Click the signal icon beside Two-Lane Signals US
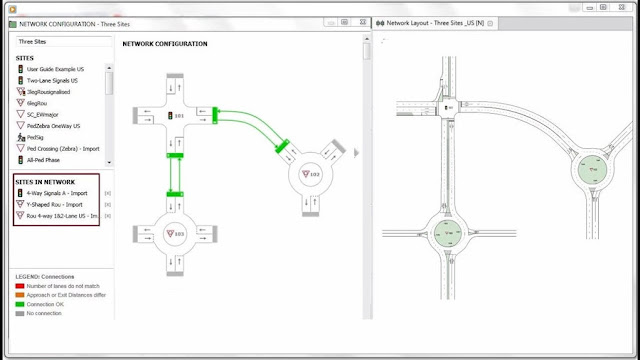Screen dimensions: 640x360 20,80
